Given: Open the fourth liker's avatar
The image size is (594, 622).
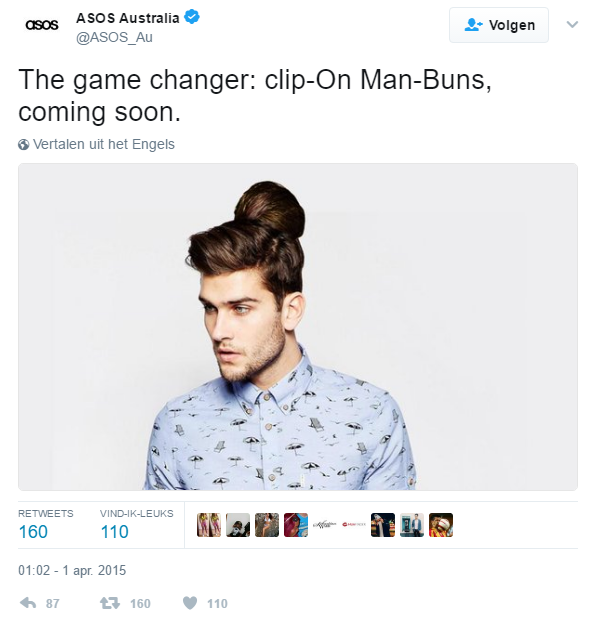Looking at the screenshot, I should [x=296, y=525].
